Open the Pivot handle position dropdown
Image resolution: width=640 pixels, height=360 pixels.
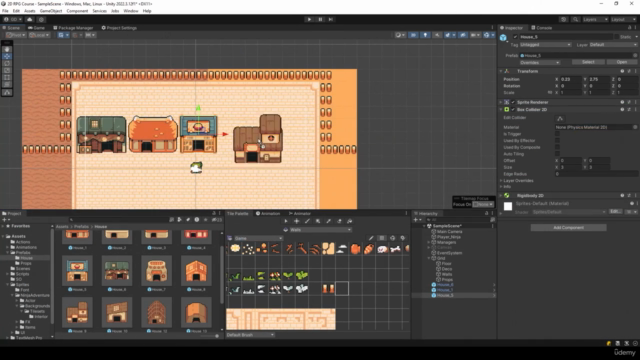(16, 35)
